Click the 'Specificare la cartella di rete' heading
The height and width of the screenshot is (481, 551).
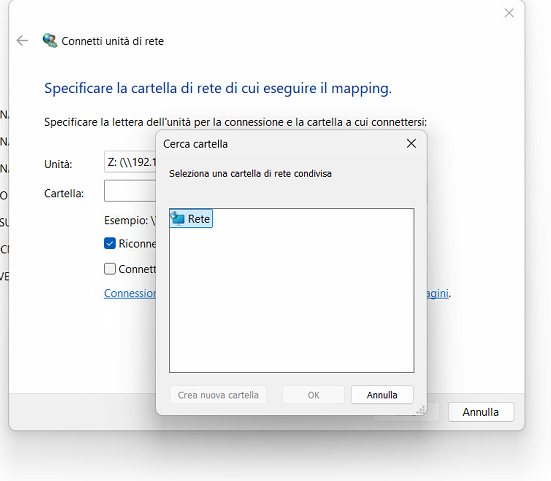(218, 88)
